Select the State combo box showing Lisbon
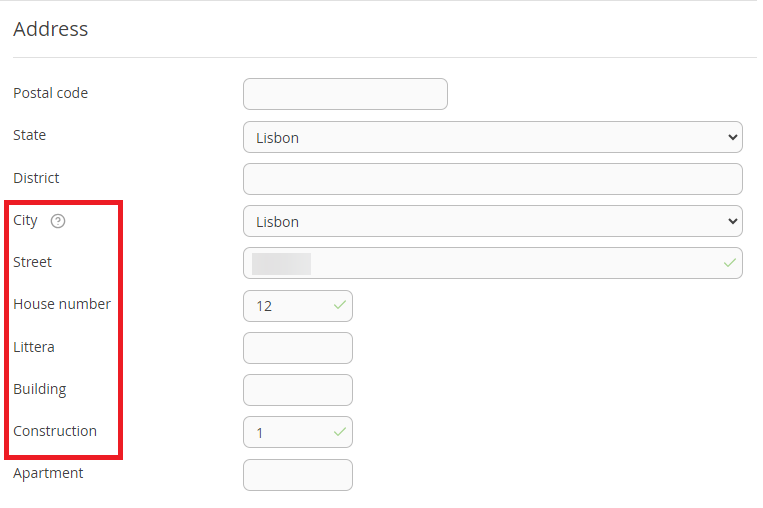 (x=492, y=137)
